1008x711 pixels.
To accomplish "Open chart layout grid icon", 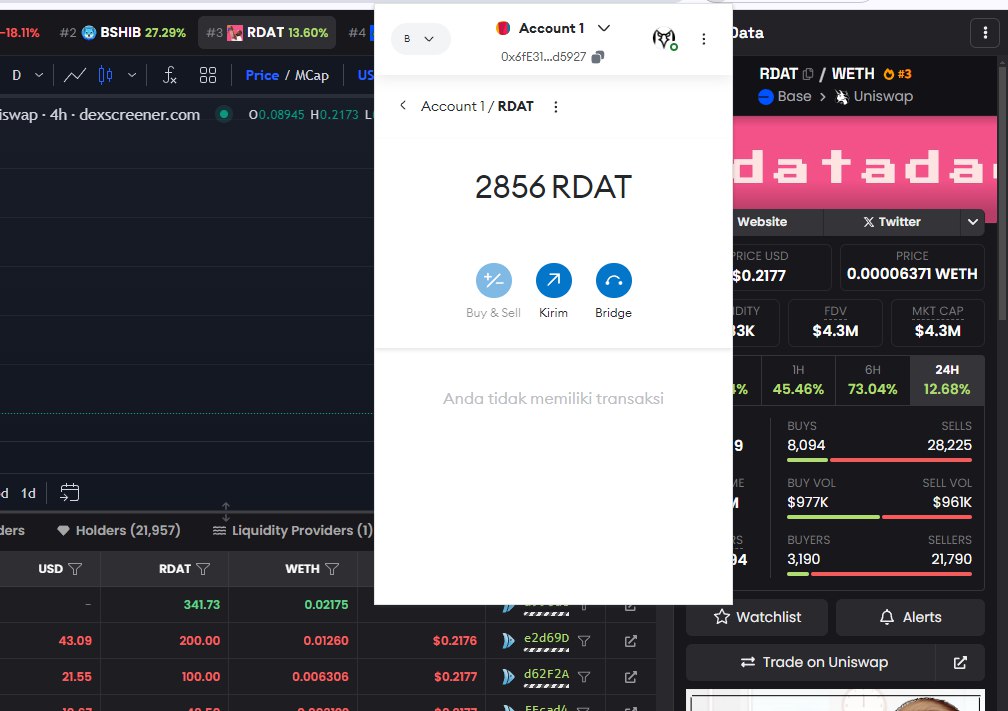I will 208,75.
